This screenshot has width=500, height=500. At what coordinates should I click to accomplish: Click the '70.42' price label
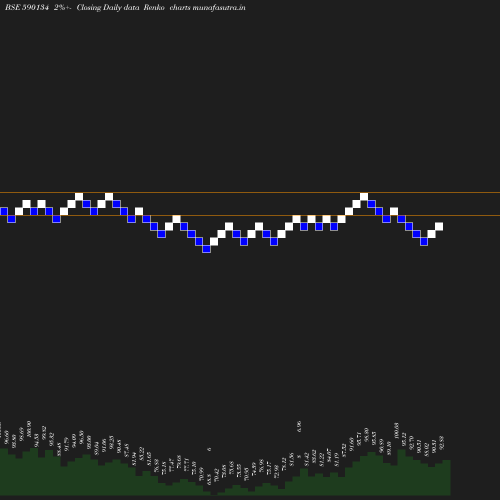(x=216, y=475)
